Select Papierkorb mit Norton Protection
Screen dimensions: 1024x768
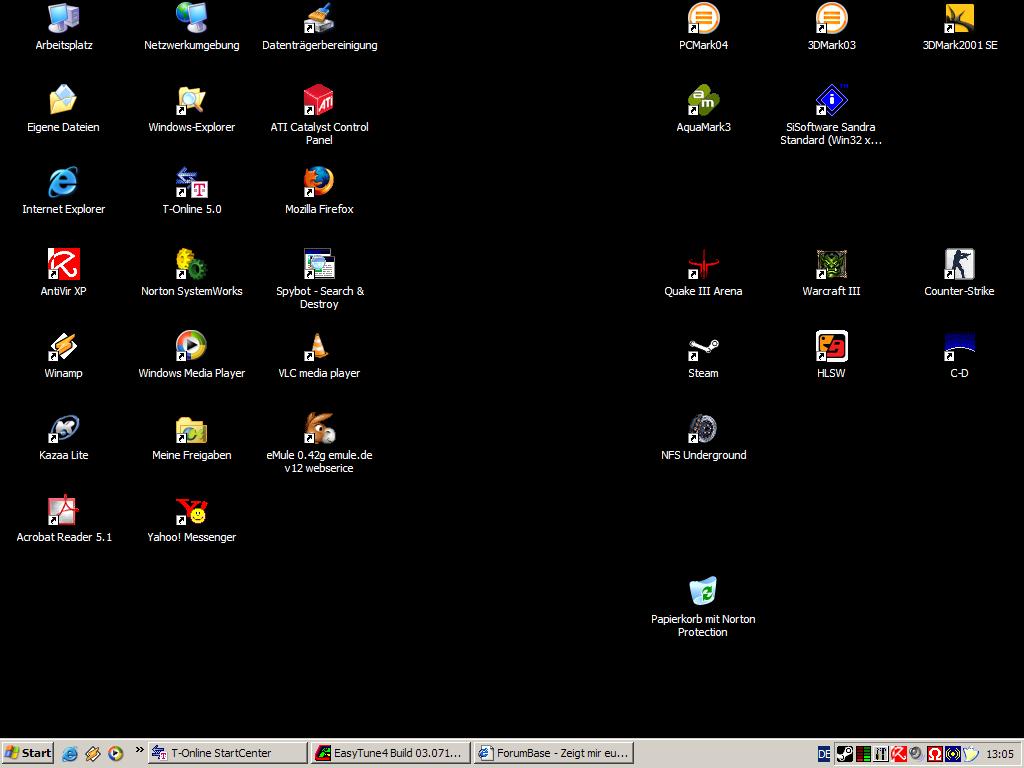pyautogui.click(x=703, y=607)
